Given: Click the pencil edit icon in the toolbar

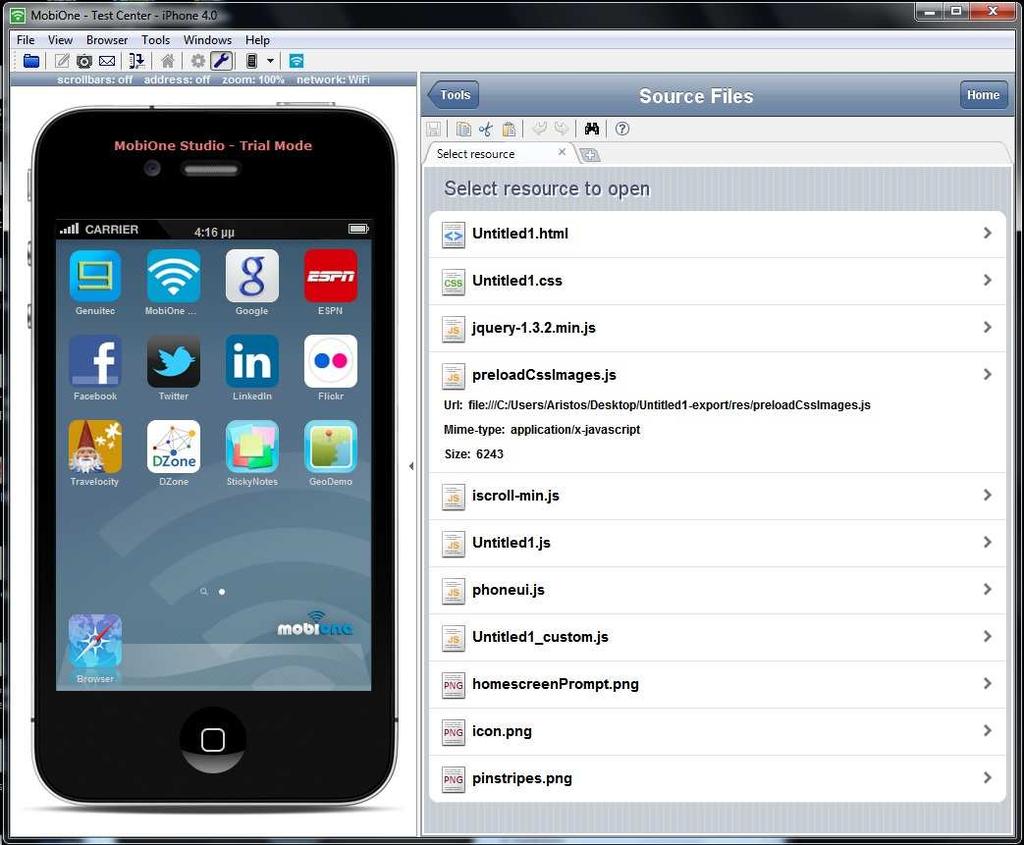Looking at the screenshot, I should click(62, 61).
